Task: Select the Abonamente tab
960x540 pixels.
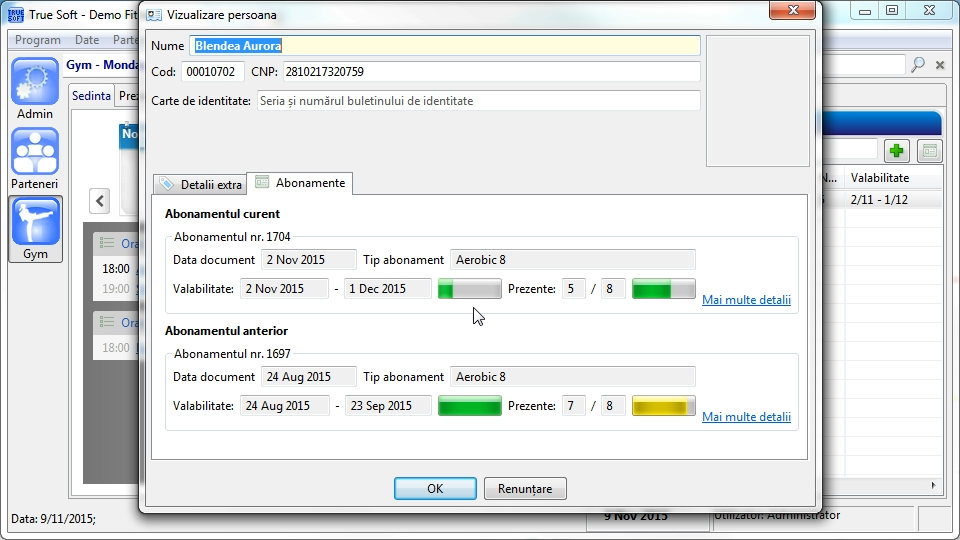Action: tap(300, 183)
